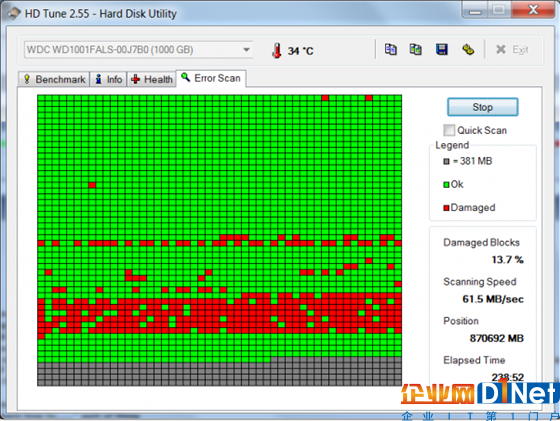The image size is (560, 421).
Task: Click the Exit button with X icon
Action: click(512, 50)
